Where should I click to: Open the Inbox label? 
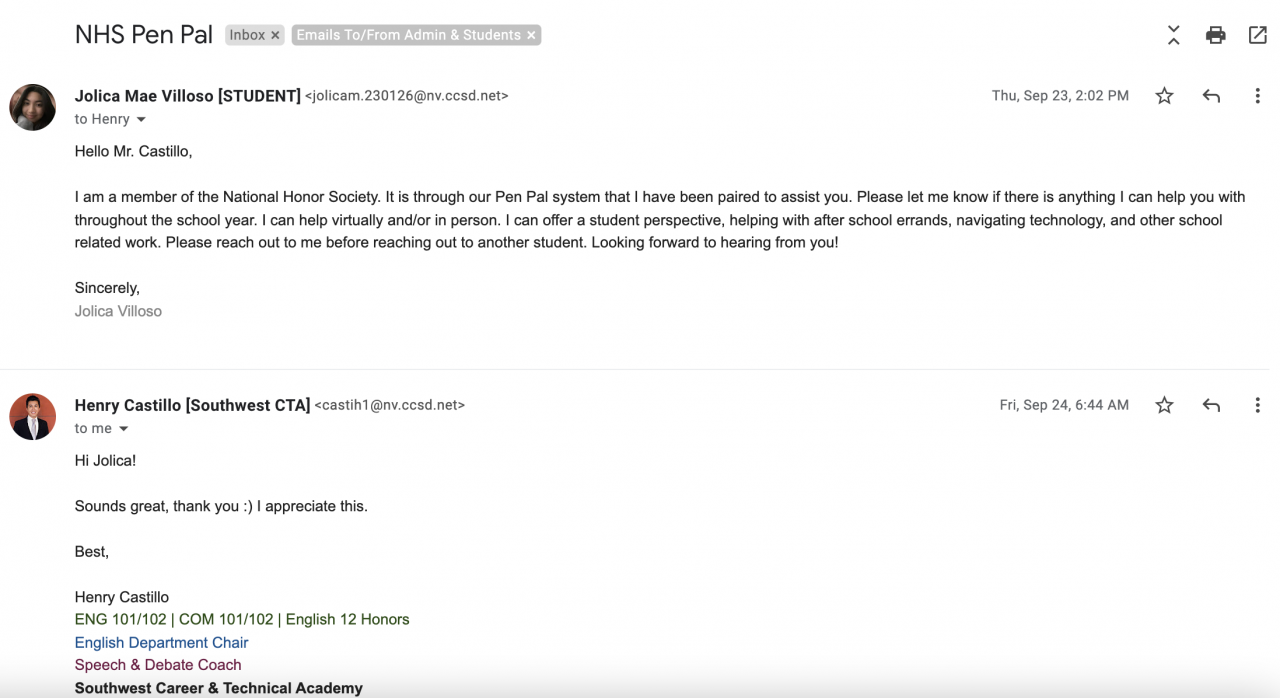(x=247, y=35)
